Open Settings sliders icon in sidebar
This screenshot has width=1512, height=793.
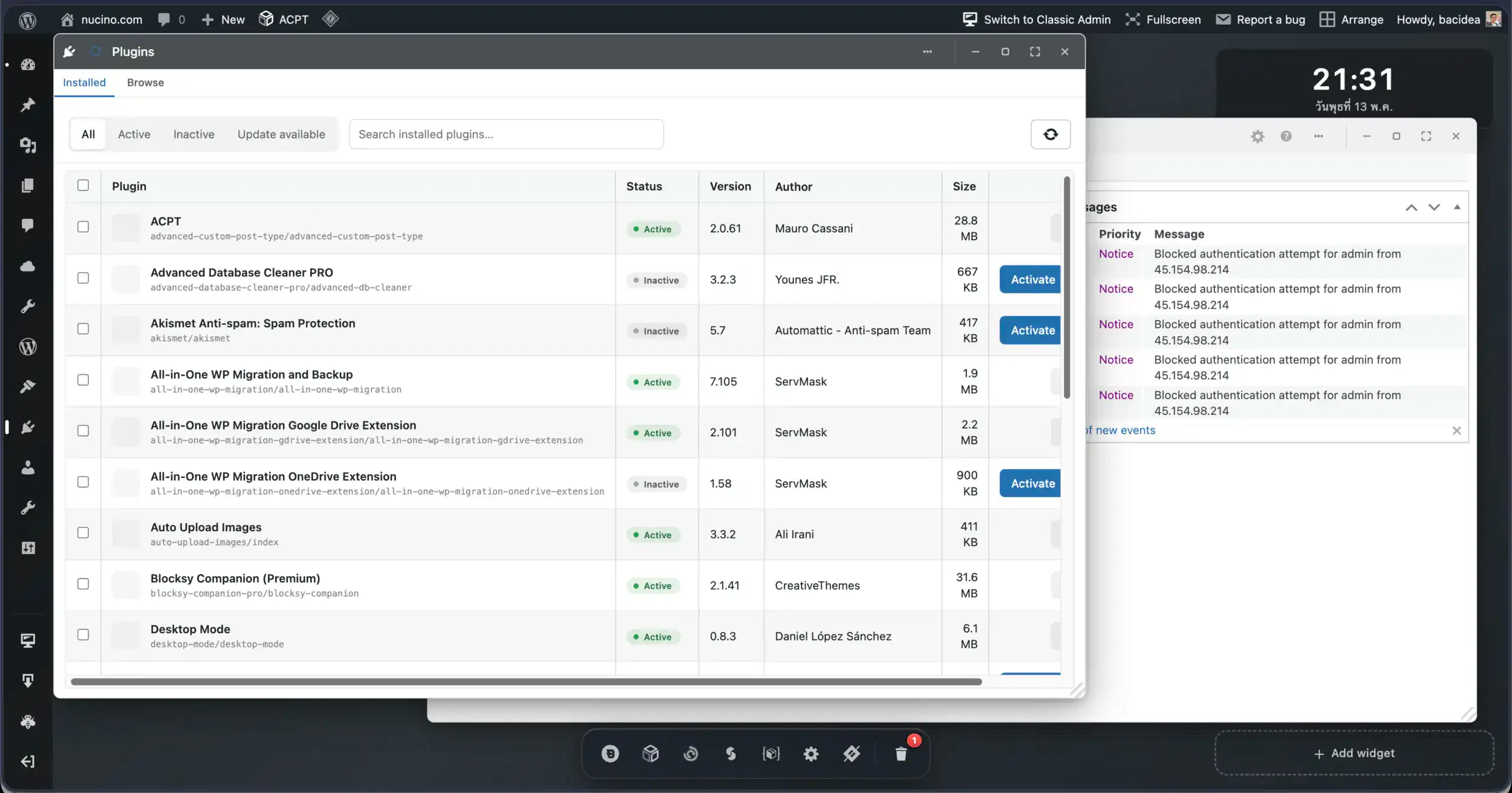coord(28,548)
